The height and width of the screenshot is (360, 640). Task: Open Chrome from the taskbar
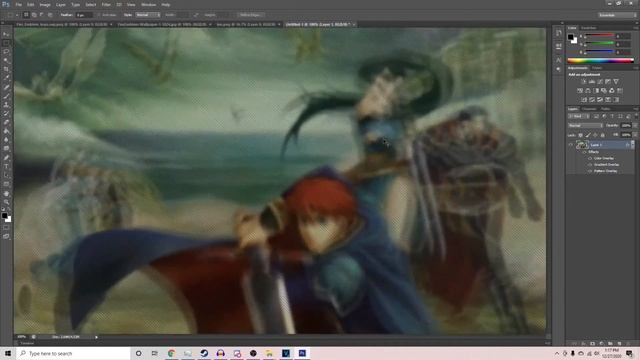(171, 353)
